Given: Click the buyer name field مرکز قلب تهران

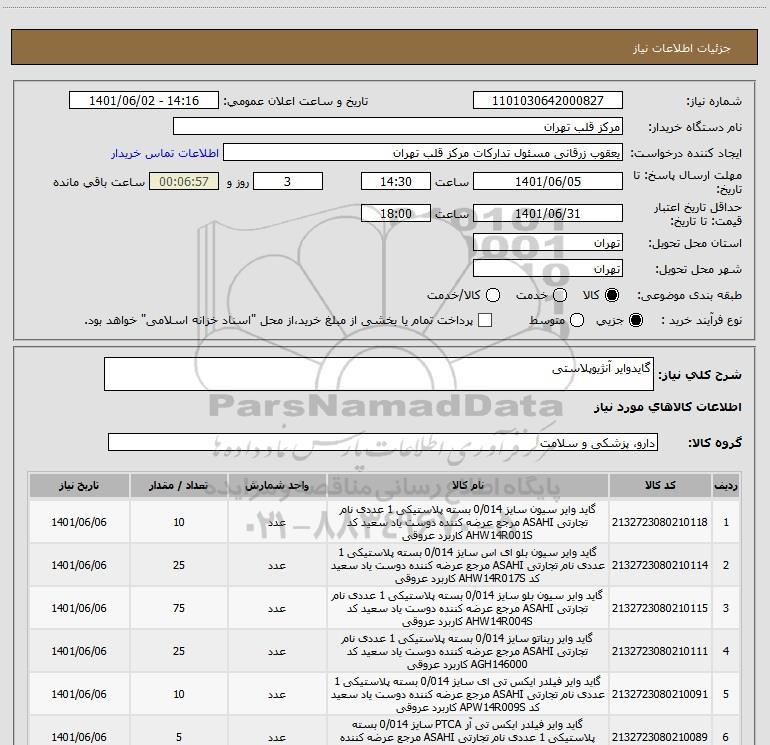Looking at the screenshot, I should pos(398,127).
